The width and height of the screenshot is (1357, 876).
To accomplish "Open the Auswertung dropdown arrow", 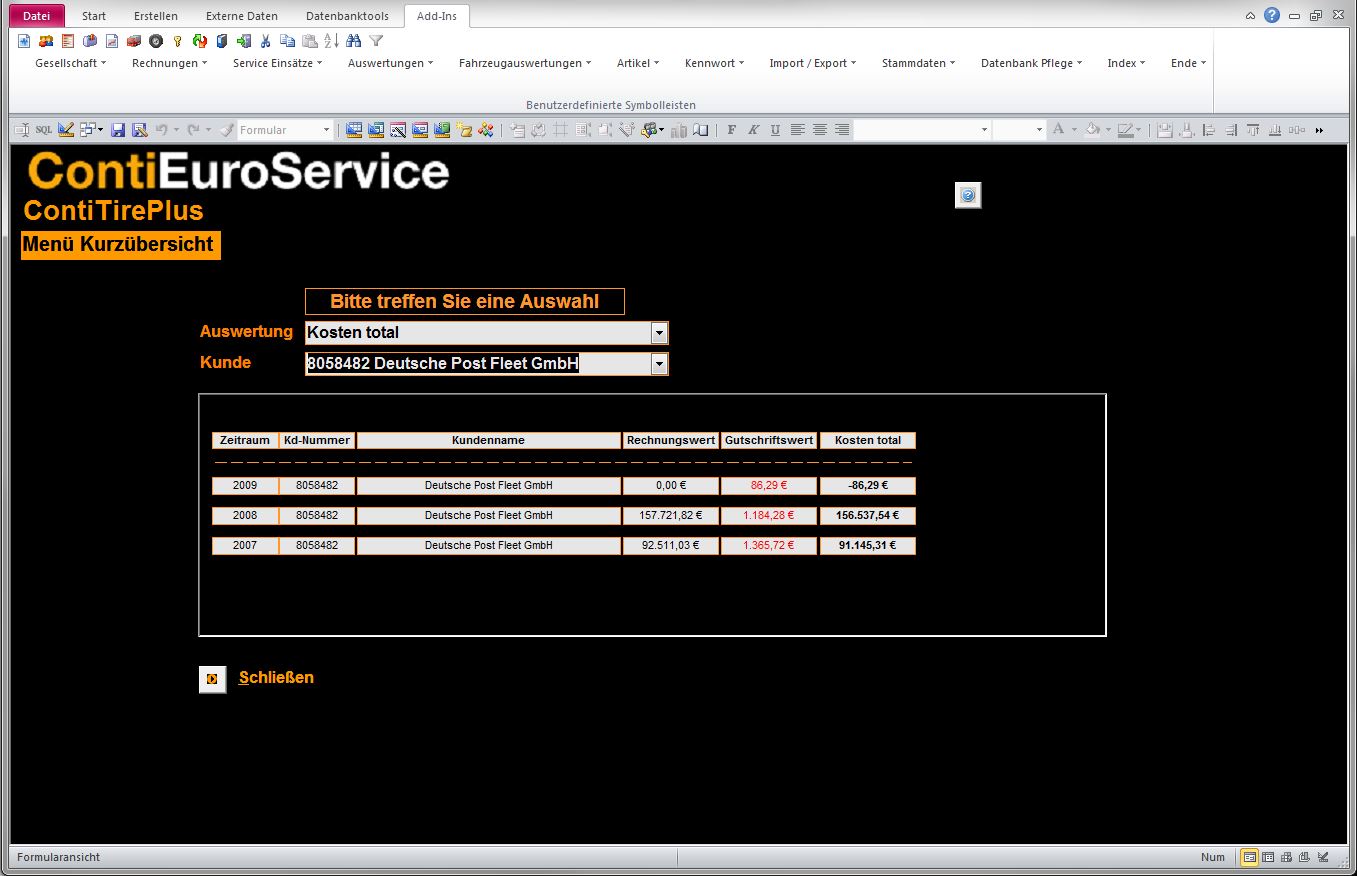I will 659,332.
